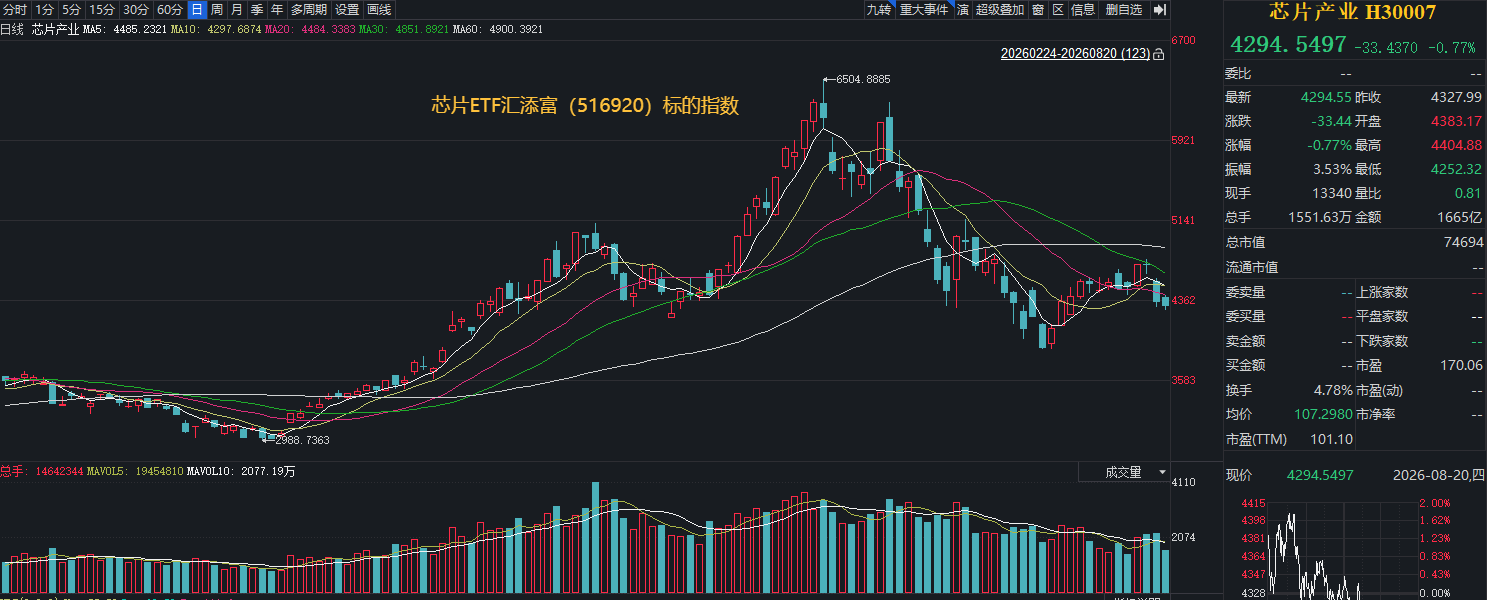Click the MA5 moving average value
The height and width of the screenshot is (600, 1487).
(x=125, y=29)
